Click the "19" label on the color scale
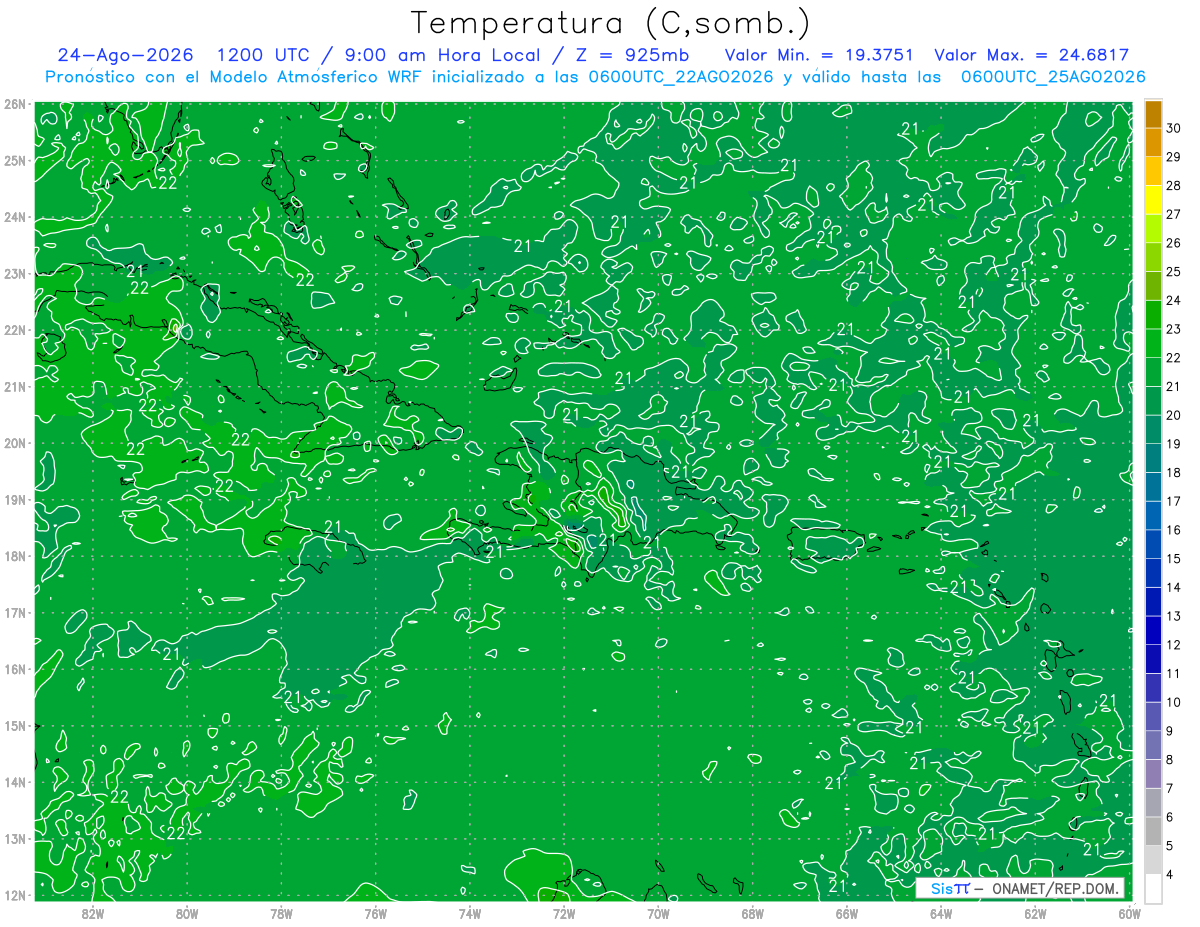Viewport: 1200px width, 927px height. [1173, 444]
